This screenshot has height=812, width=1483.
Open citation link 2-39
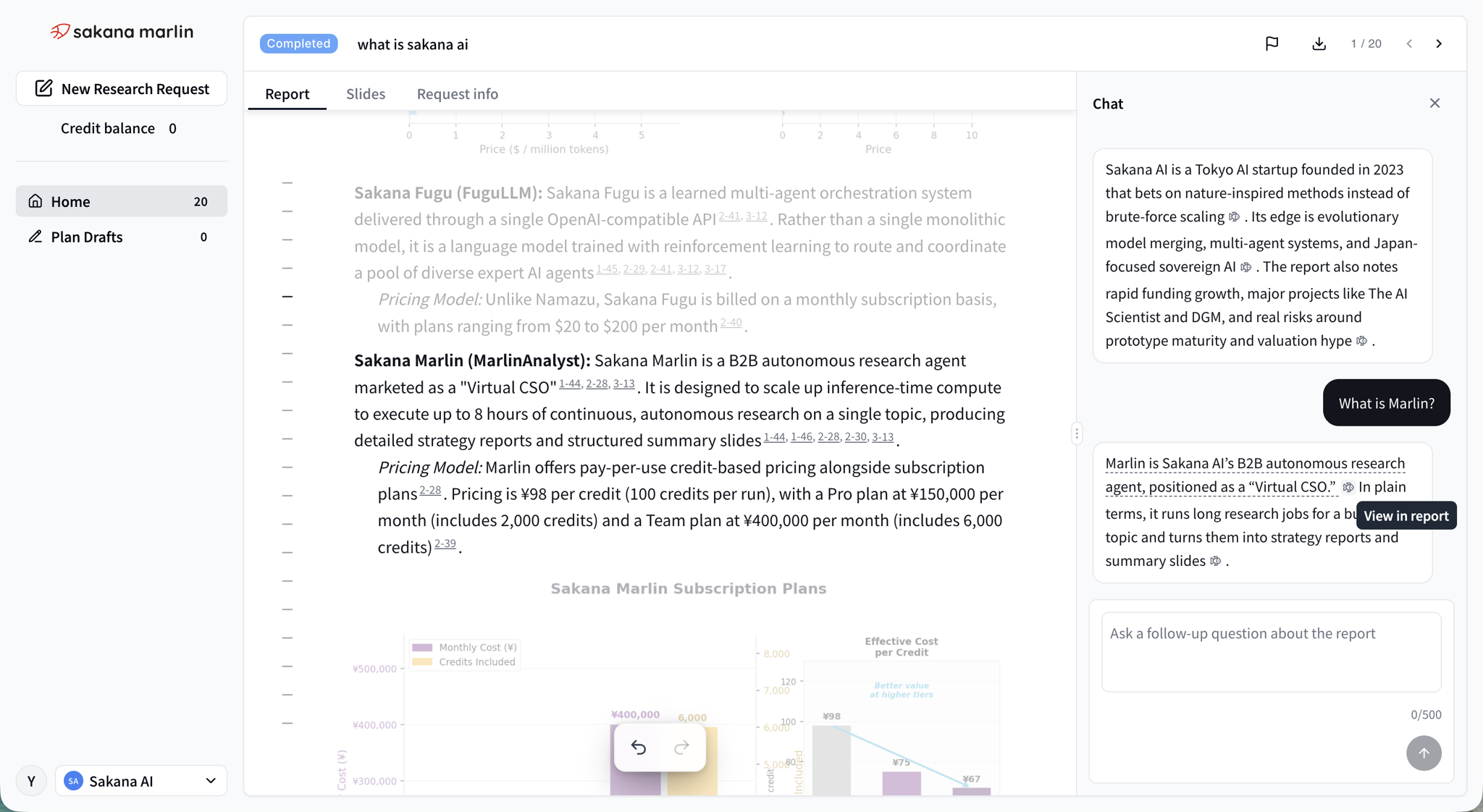coord(445,544)
